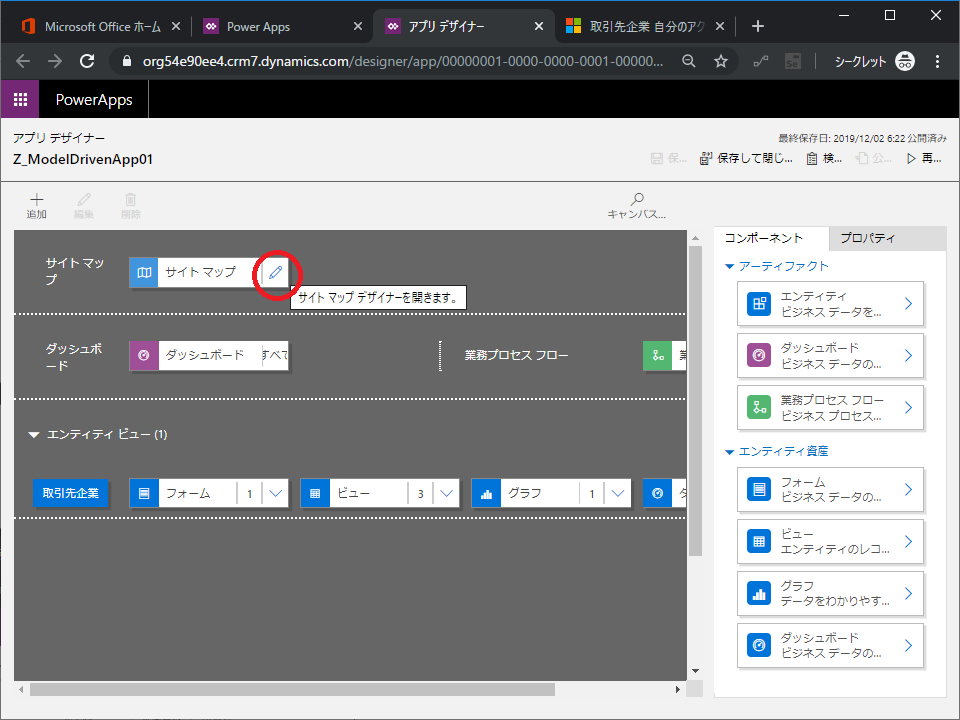Click the Dashboard artifact icon in the components panel

click(x=759, y=356)
